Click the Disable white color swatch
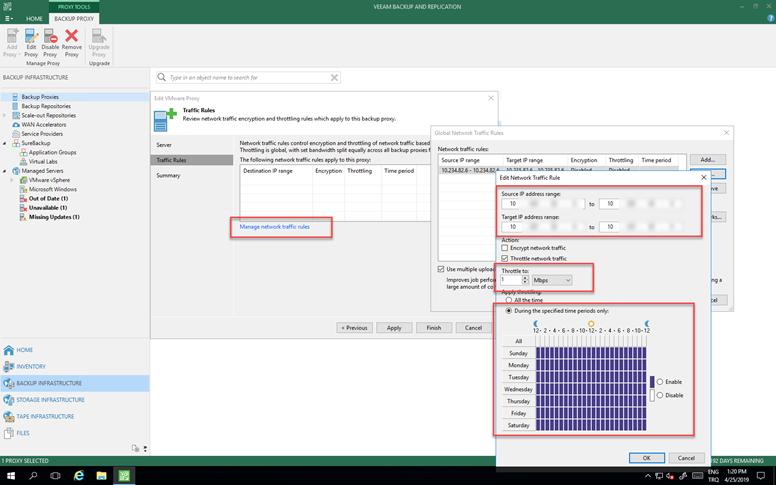The width and height of the screenshot is (776, 485). (x=652, y=395)
